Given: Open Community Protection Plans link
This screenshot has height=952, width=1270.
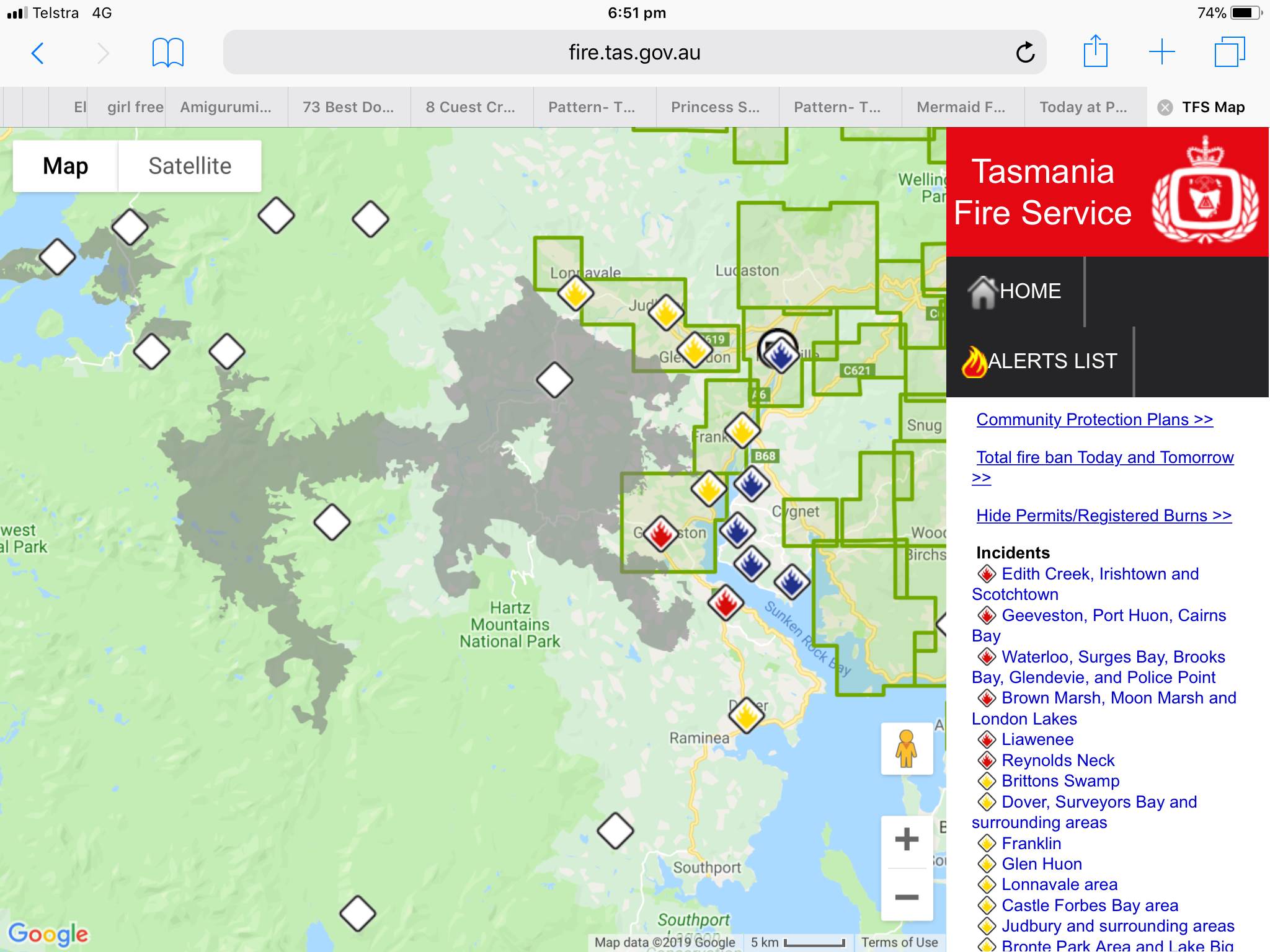Looking at the screenshot, I should [1094, 420].
